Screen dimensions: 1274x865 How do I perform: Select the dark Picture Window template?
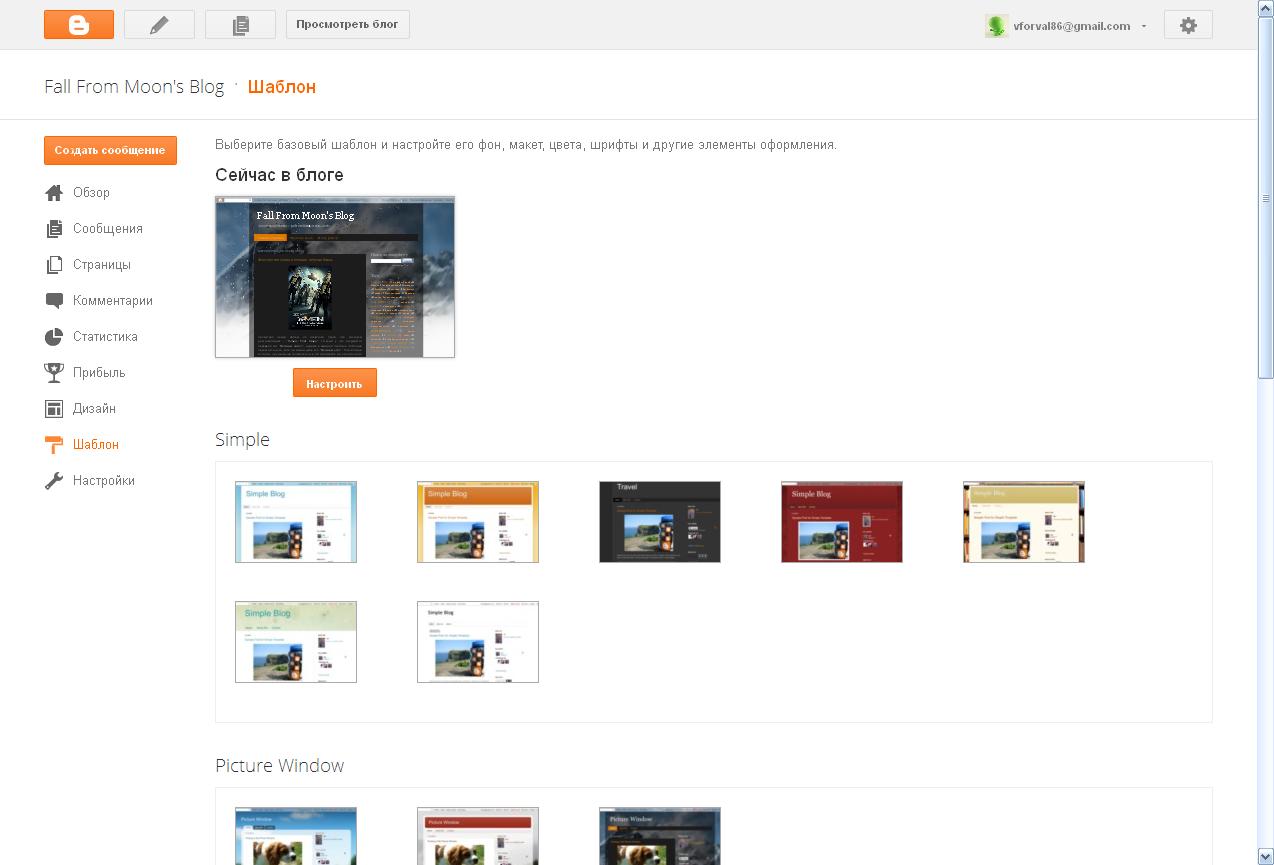(660, 836)
